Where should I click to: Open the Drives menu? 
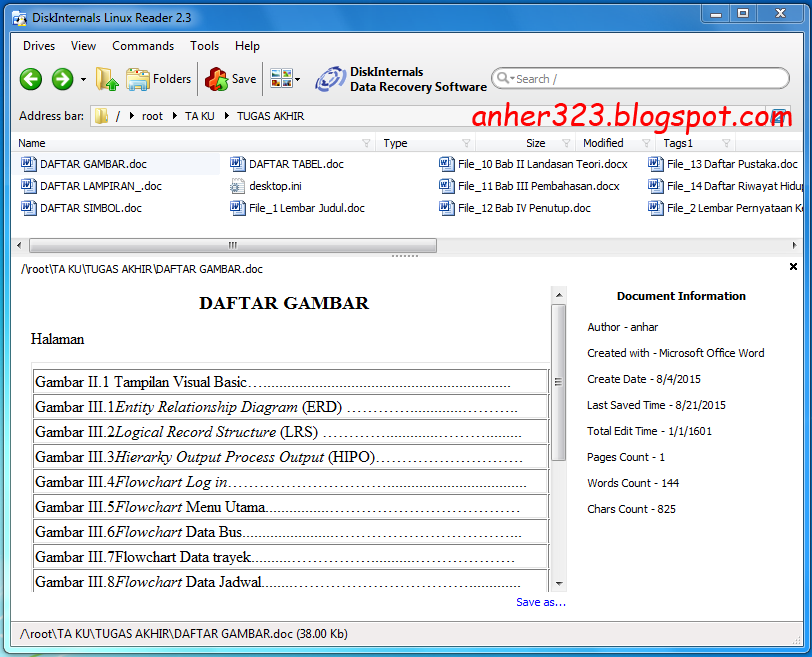[x=39, y=46]
